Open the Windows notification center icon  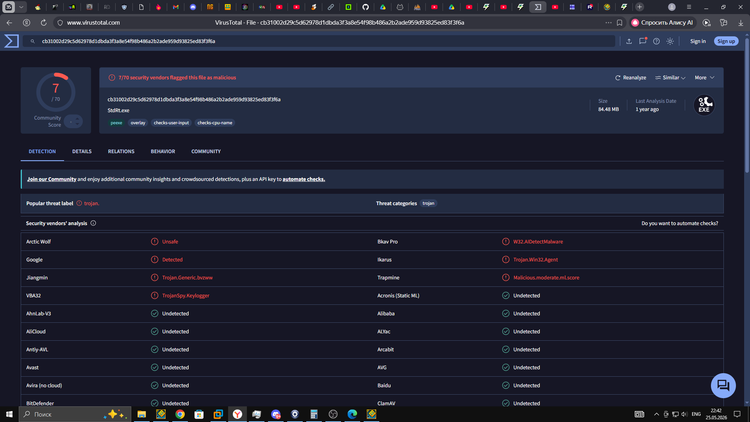(x=737, y=414)
